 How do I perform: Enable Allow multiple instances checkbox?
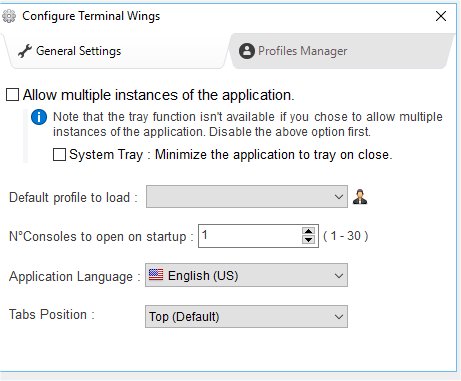pos(13,95)
